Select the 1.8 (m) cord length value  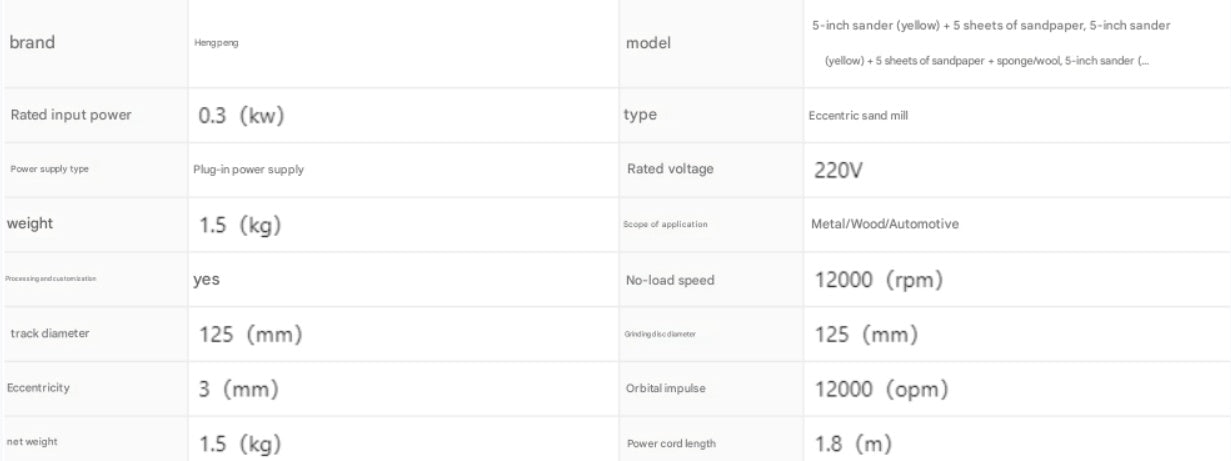853,443
